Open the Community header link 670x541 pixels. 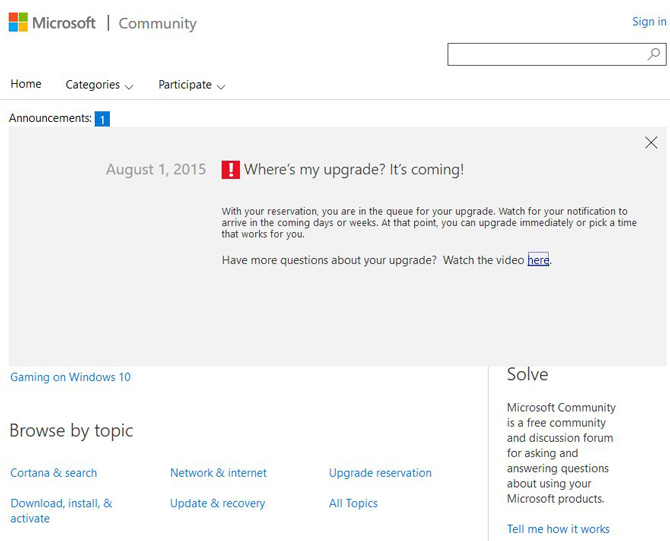tap(157, 24)
